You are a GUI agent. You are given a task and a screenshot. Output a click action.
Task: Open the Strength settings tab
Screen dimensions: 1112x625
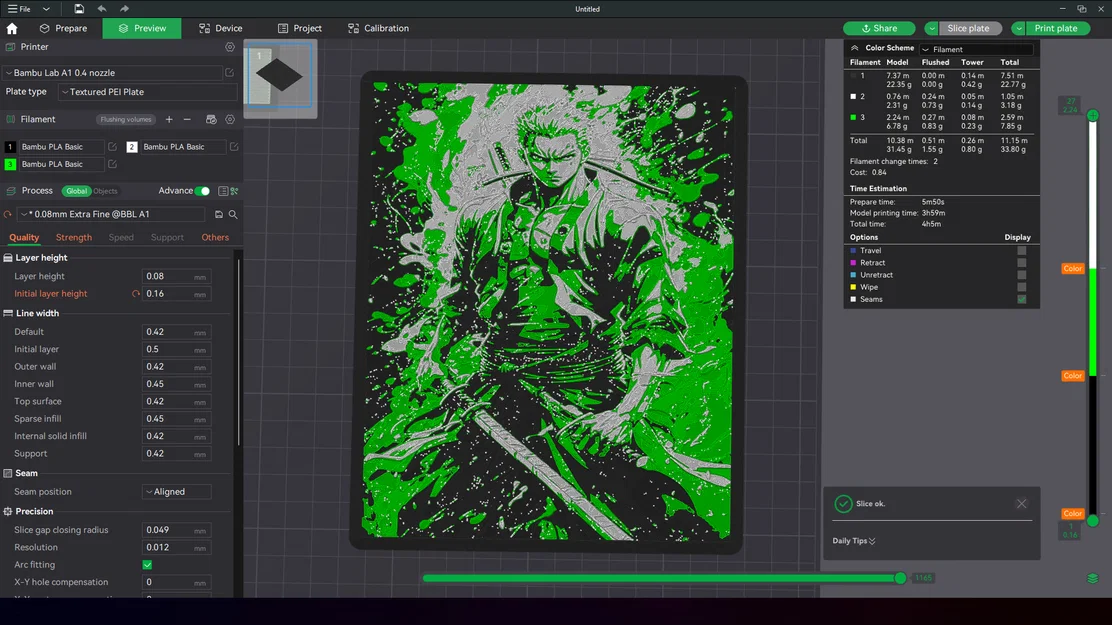point(73,237)
